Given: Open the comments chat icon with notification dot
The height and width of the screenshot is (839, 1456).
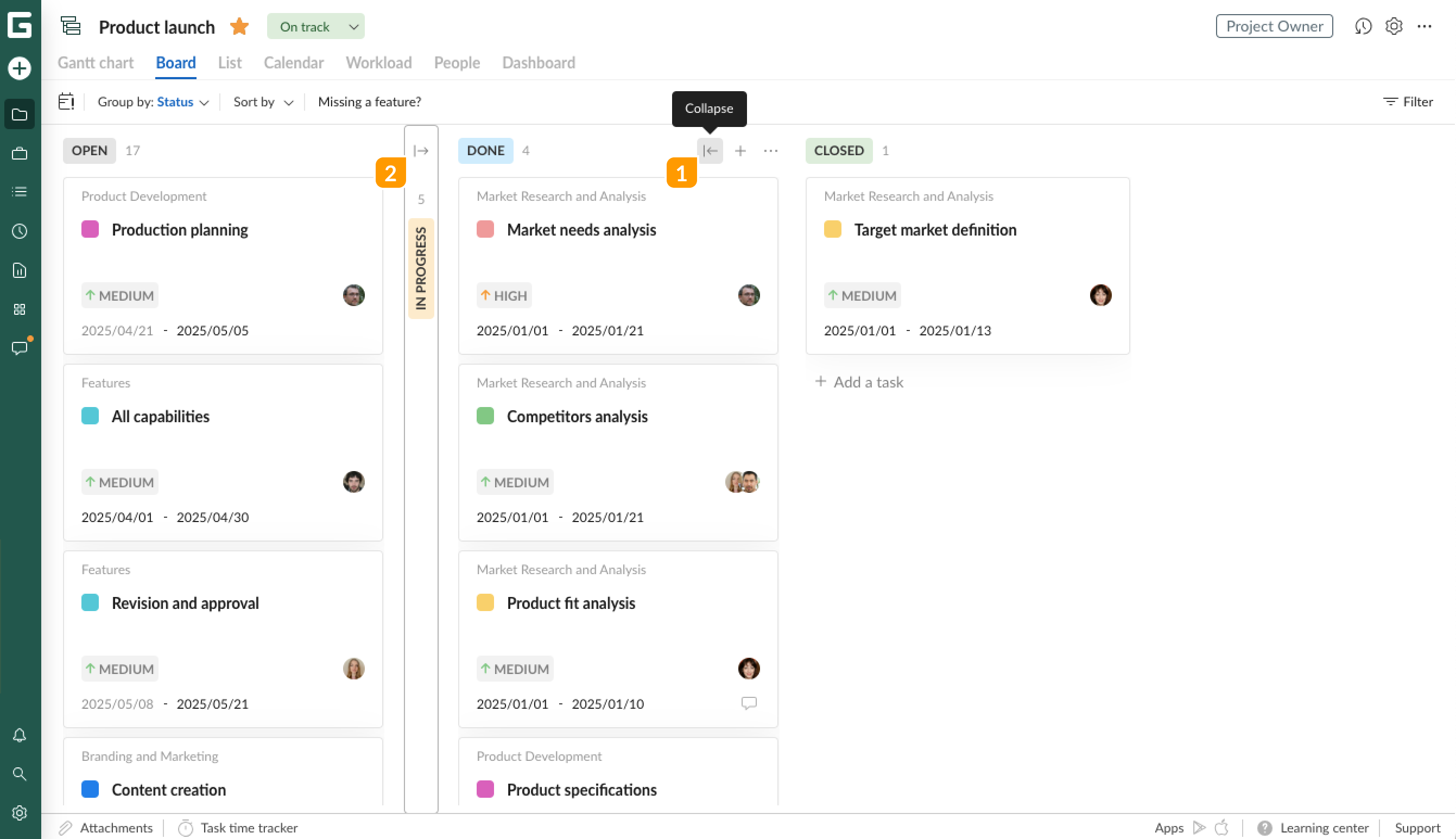Looking at the screenshot, I should click(19, 347).
